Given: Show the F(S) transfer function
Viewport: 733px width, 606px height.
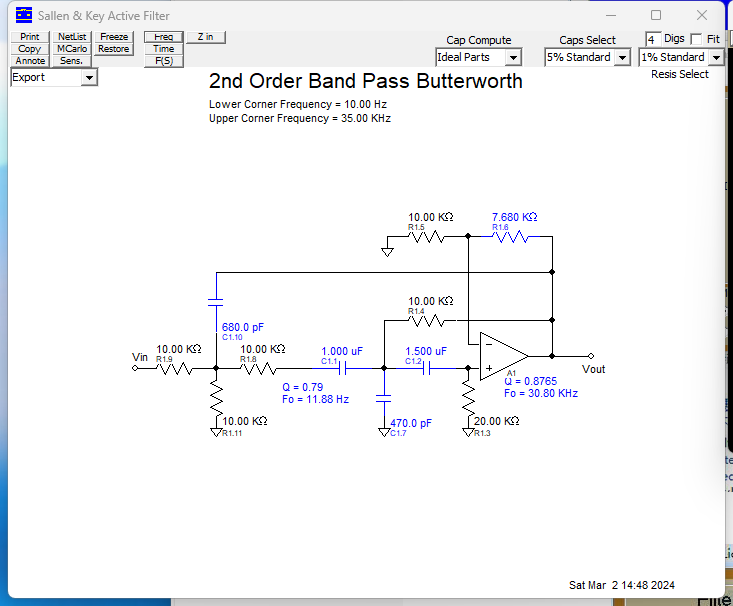Looking at the screenshot, I should click(x=164, y=61).
